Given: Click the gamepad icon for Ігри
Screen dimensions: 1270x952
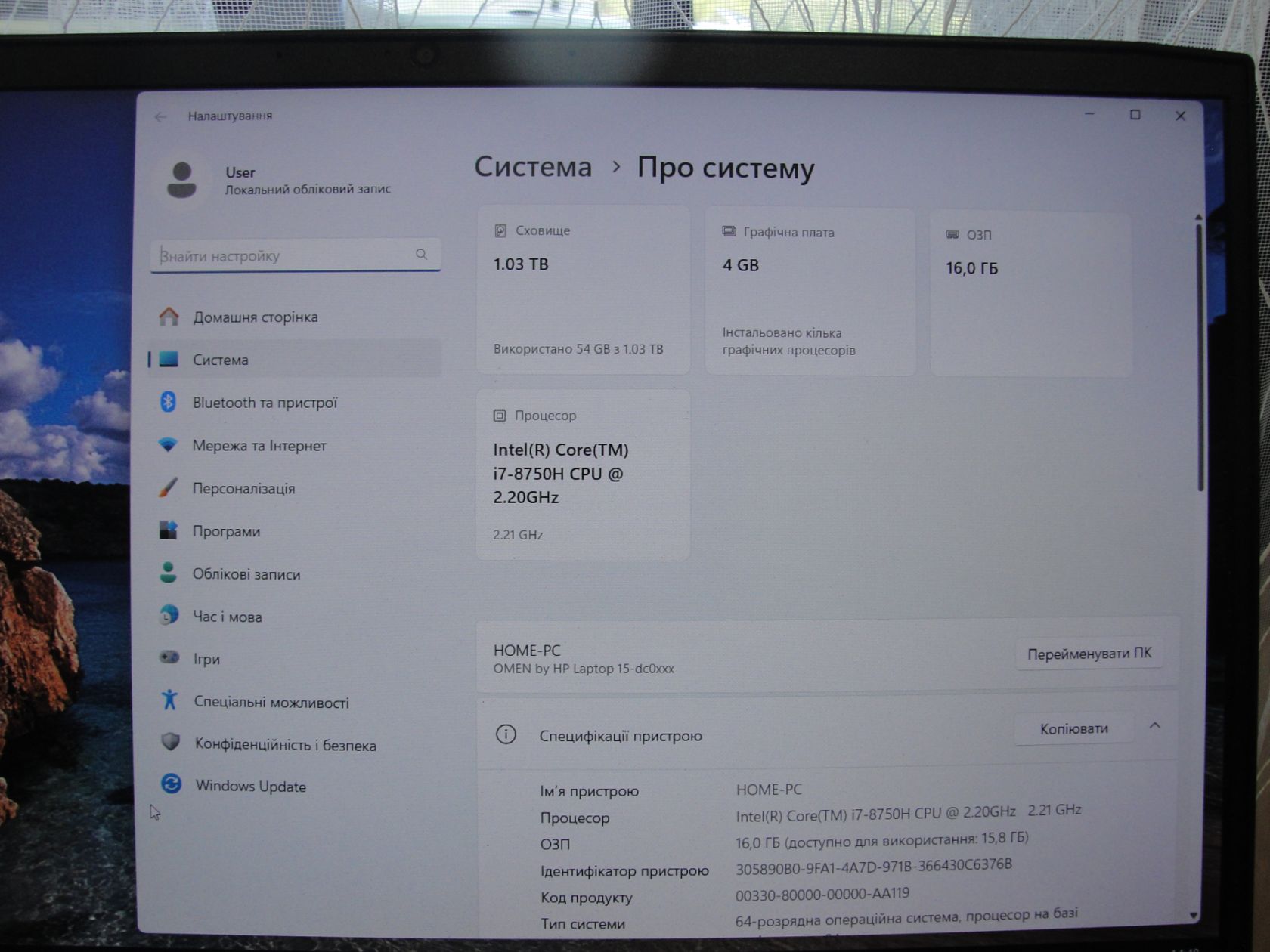Looking at the screenshot, I should pyautogui.click(x=169, y=657).
